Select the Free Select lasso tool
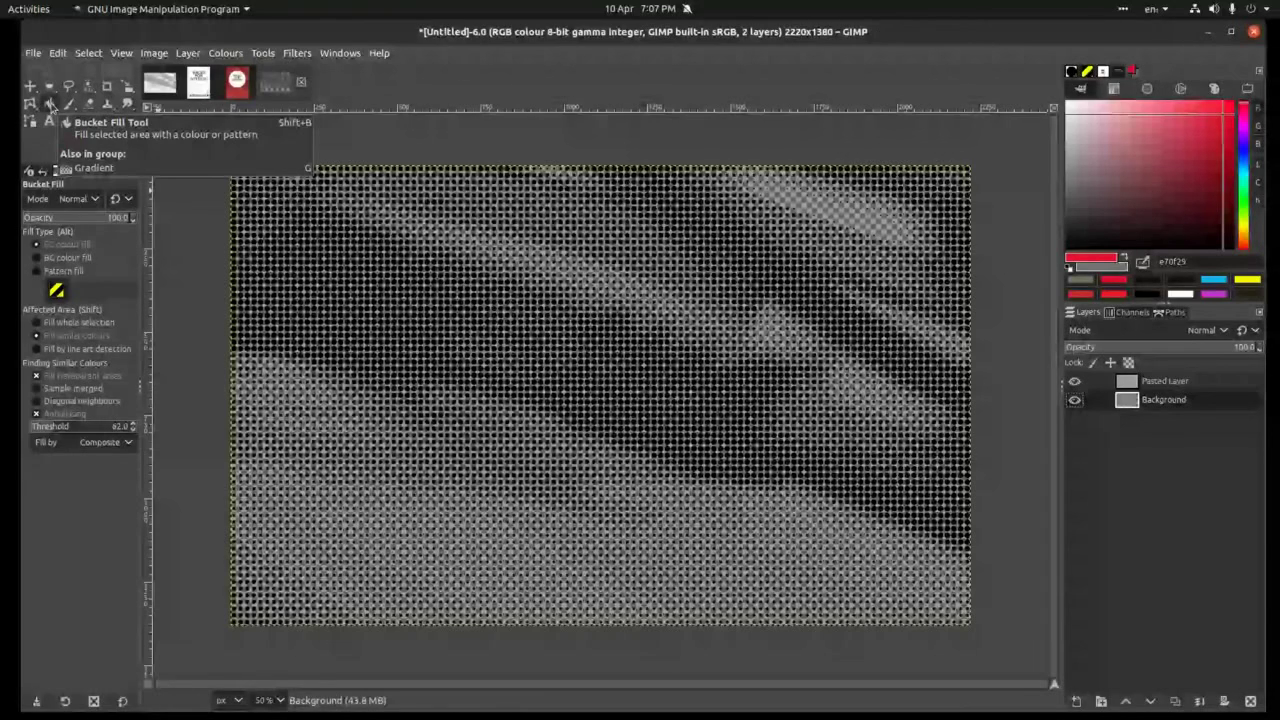Image resolution: width=1280 pixels, height=720 pixels. pos(69,87)
